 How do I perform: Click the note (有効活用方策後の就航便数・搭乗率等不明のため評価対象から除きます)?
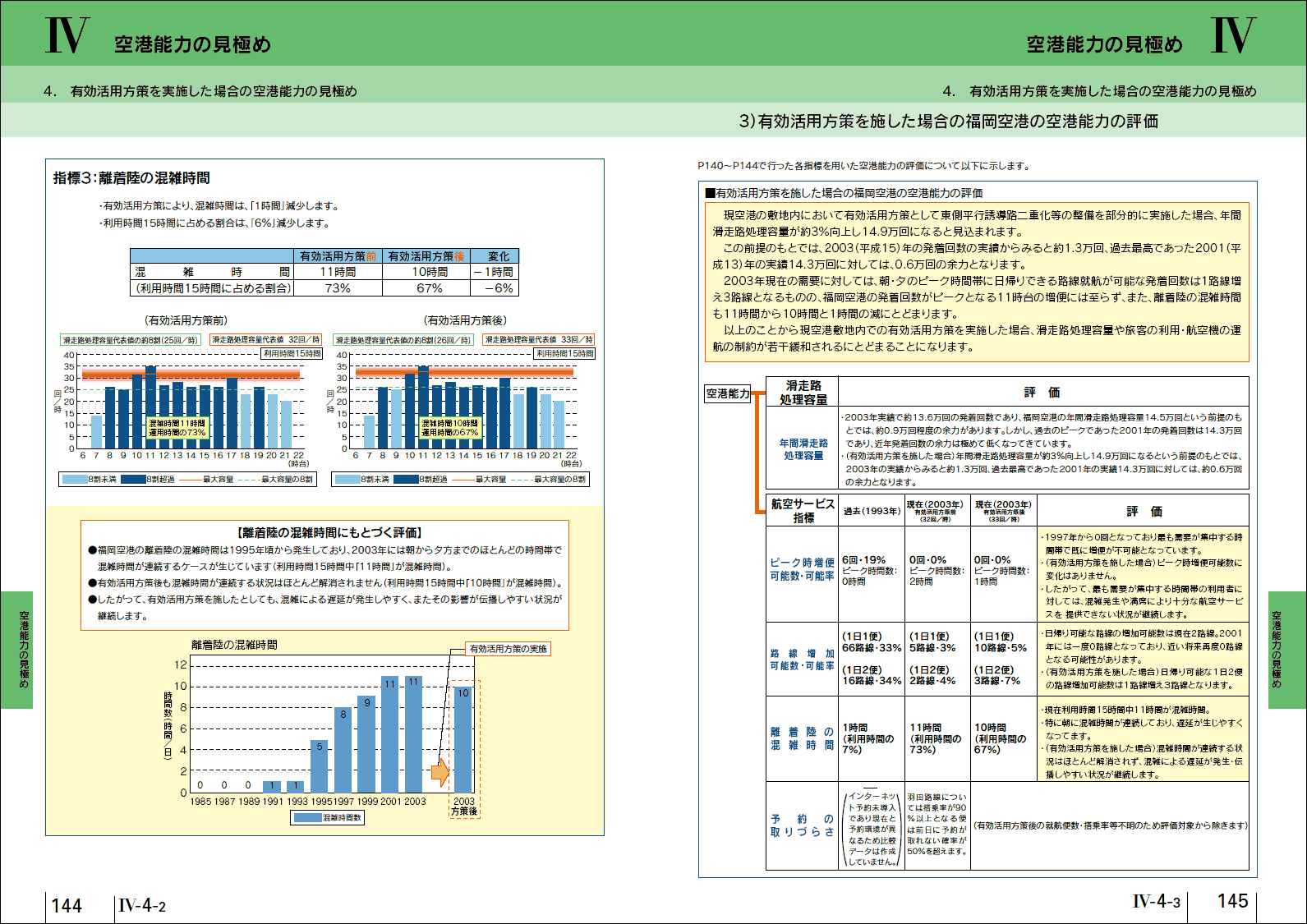[1110, 825]
